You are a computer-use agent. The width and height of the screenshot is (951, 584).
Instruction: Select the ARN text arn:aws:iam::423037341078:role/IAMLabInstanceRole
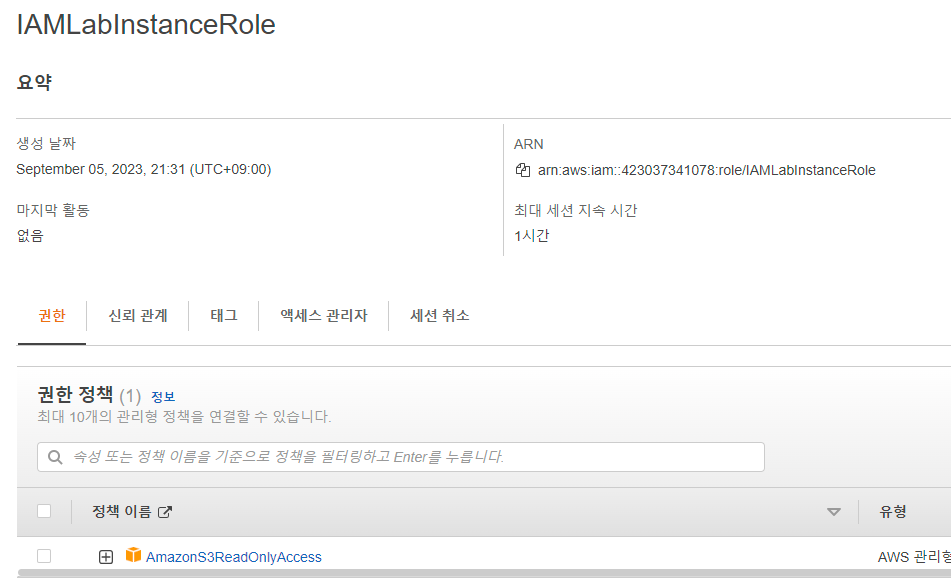point(707,170)
